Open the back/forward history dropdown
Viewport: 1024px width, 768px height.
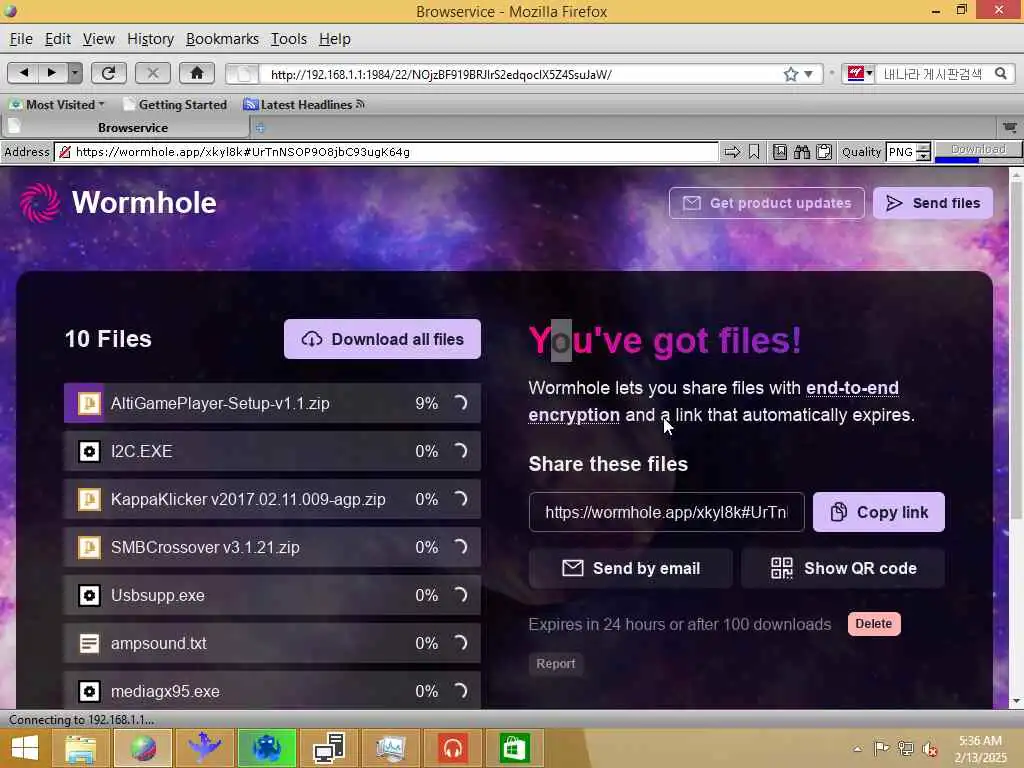point(75,73)
